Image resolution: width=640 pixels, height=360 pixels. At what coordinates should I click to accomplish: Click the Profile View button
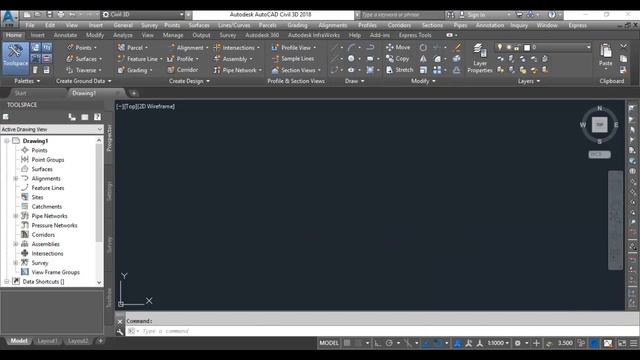pos(294,47)
